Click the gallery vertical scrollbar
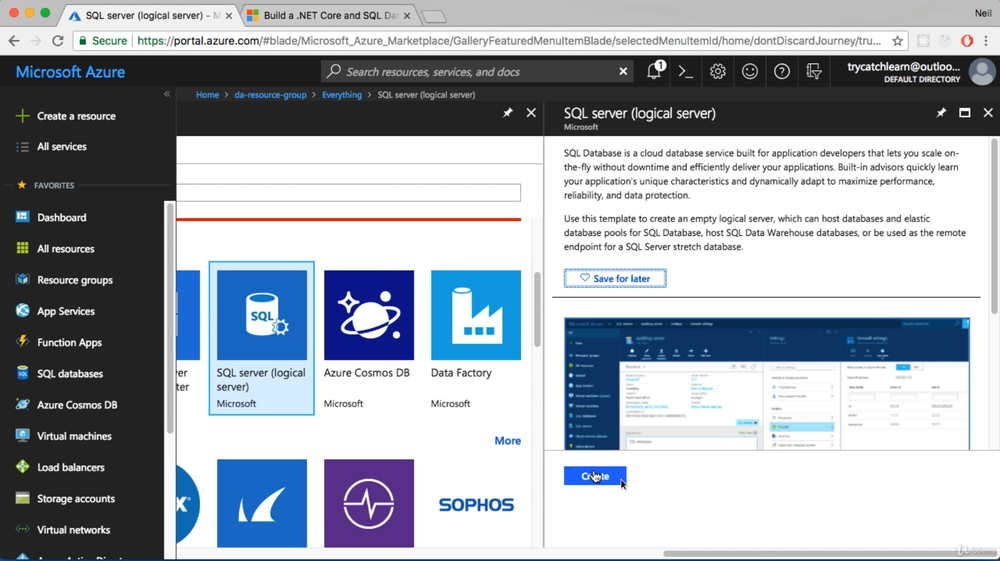Image resolution: width=1000 pixels, height=561 pixels. click(538, 309)
